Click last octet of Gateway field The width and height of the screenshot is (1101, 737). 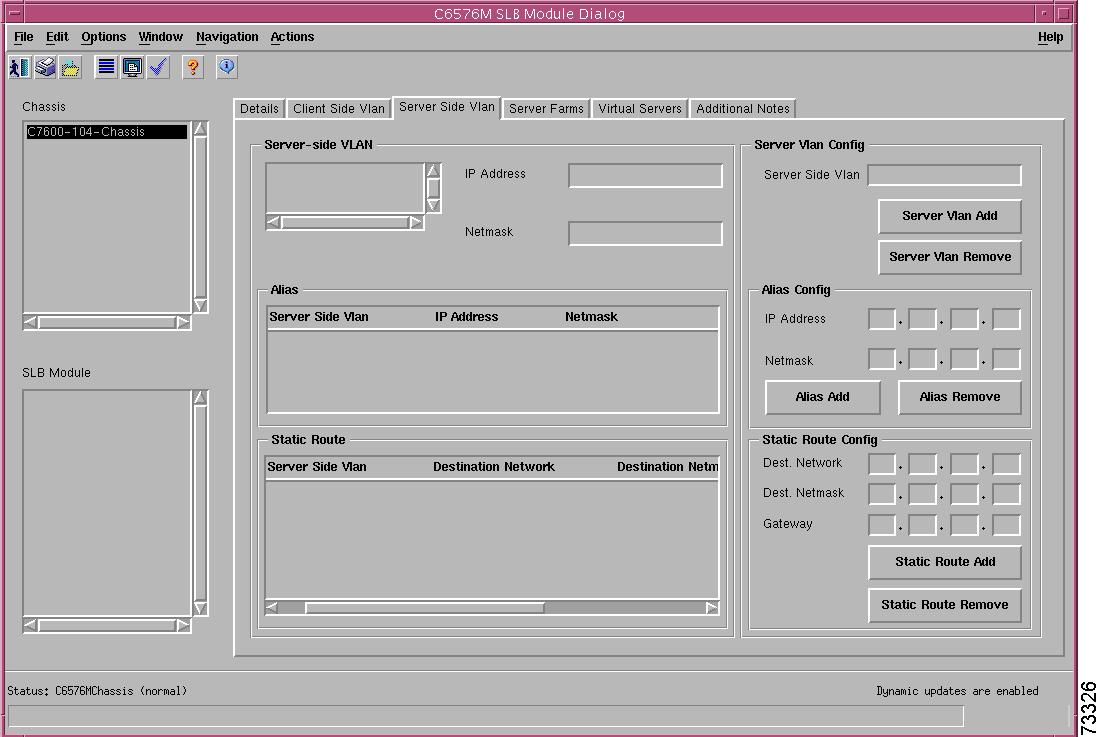pos(1007,525)
